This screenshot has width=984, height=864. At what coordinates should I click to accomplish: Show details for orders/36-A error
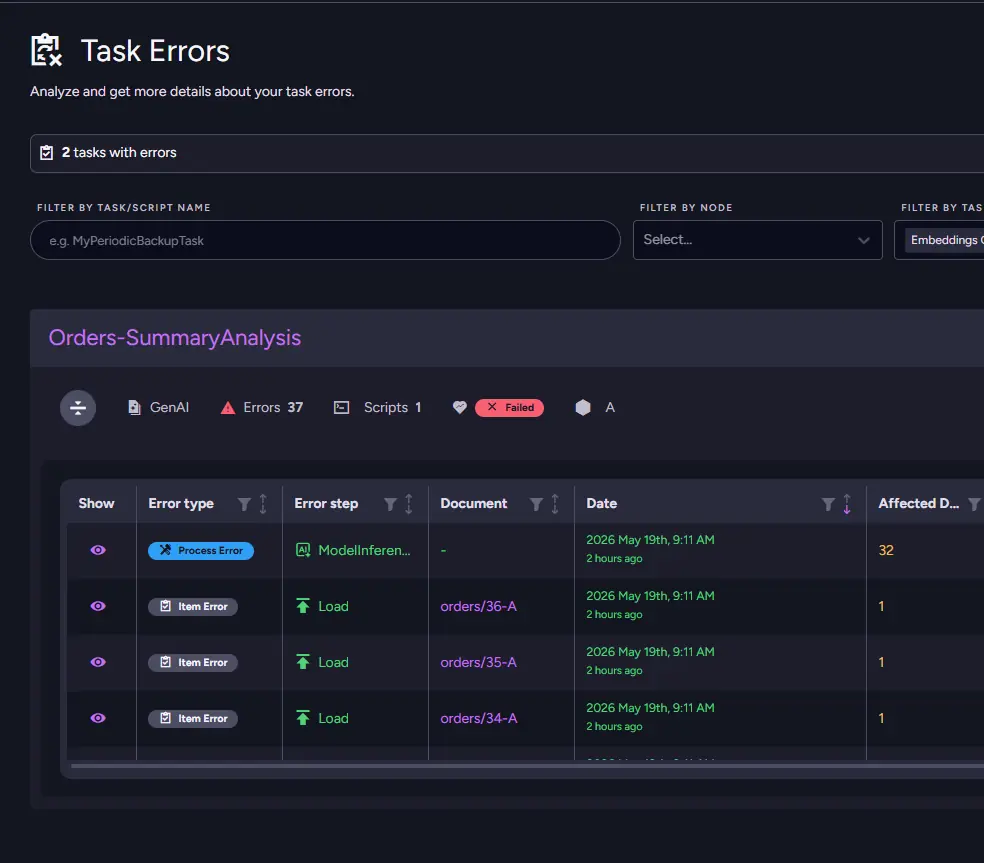[98, 606]
